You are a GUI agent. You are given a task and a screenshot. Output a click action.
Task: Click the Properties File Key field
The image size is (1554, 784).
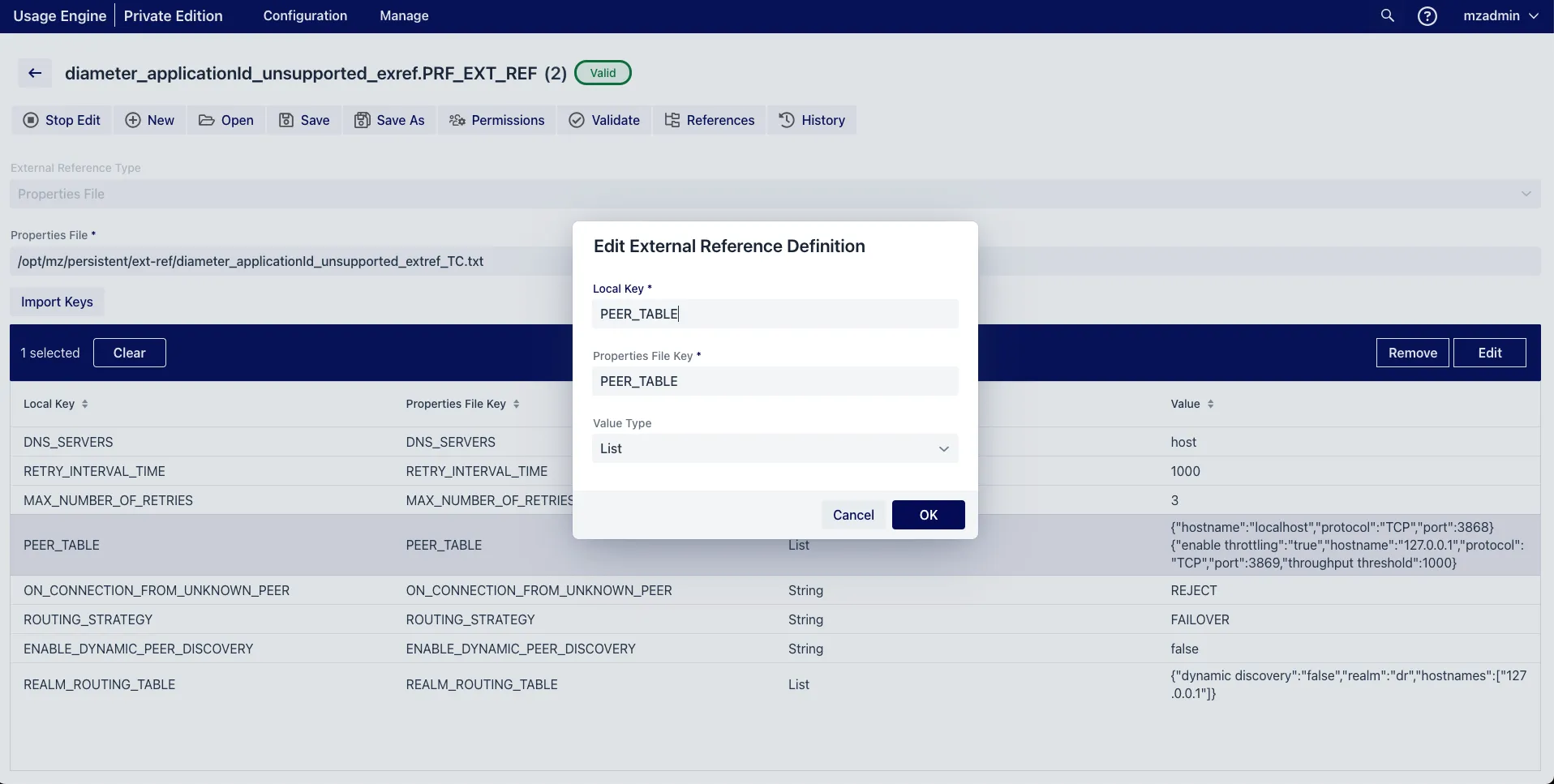click(x=775, y=381)
